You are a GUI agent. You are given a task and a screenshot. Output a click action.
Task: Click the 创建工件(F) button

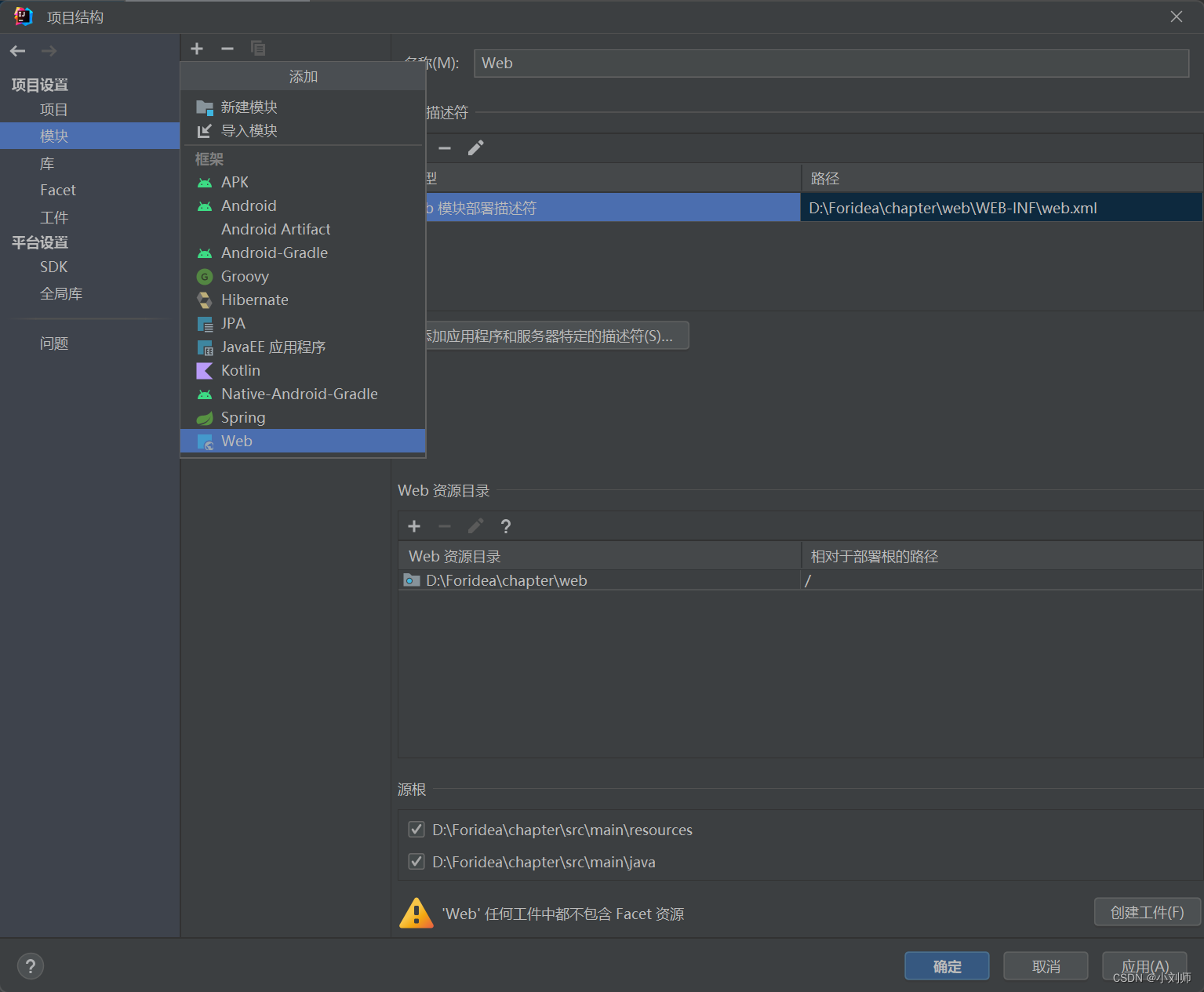point(1146,911)
